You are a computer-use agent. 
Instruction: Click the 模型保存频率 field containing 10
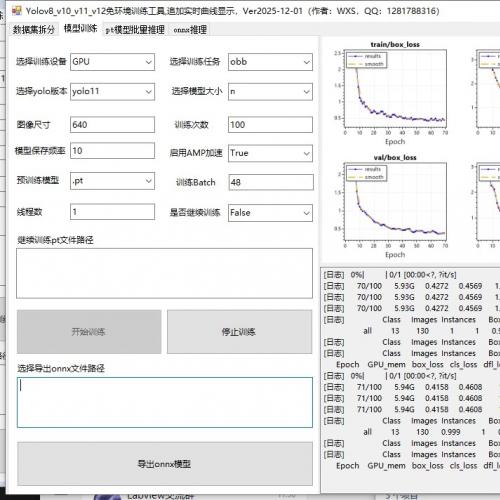[x=112, y=151]
